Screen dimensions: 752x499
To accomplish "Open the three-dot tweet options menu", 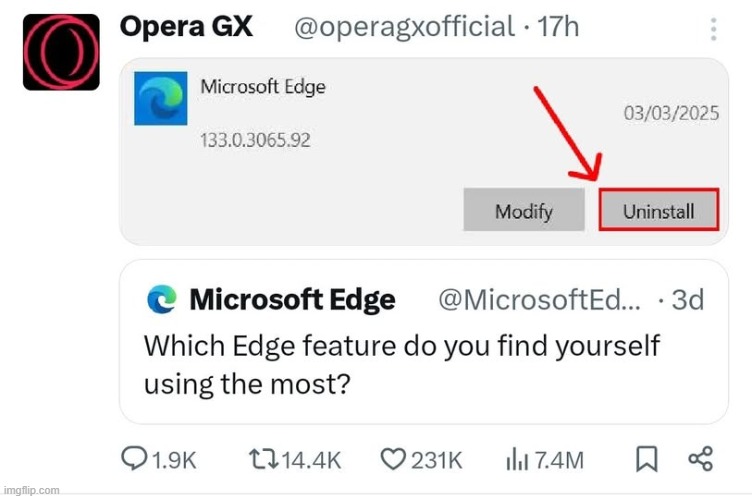I will pyautogui.click(x=713, y=29).
